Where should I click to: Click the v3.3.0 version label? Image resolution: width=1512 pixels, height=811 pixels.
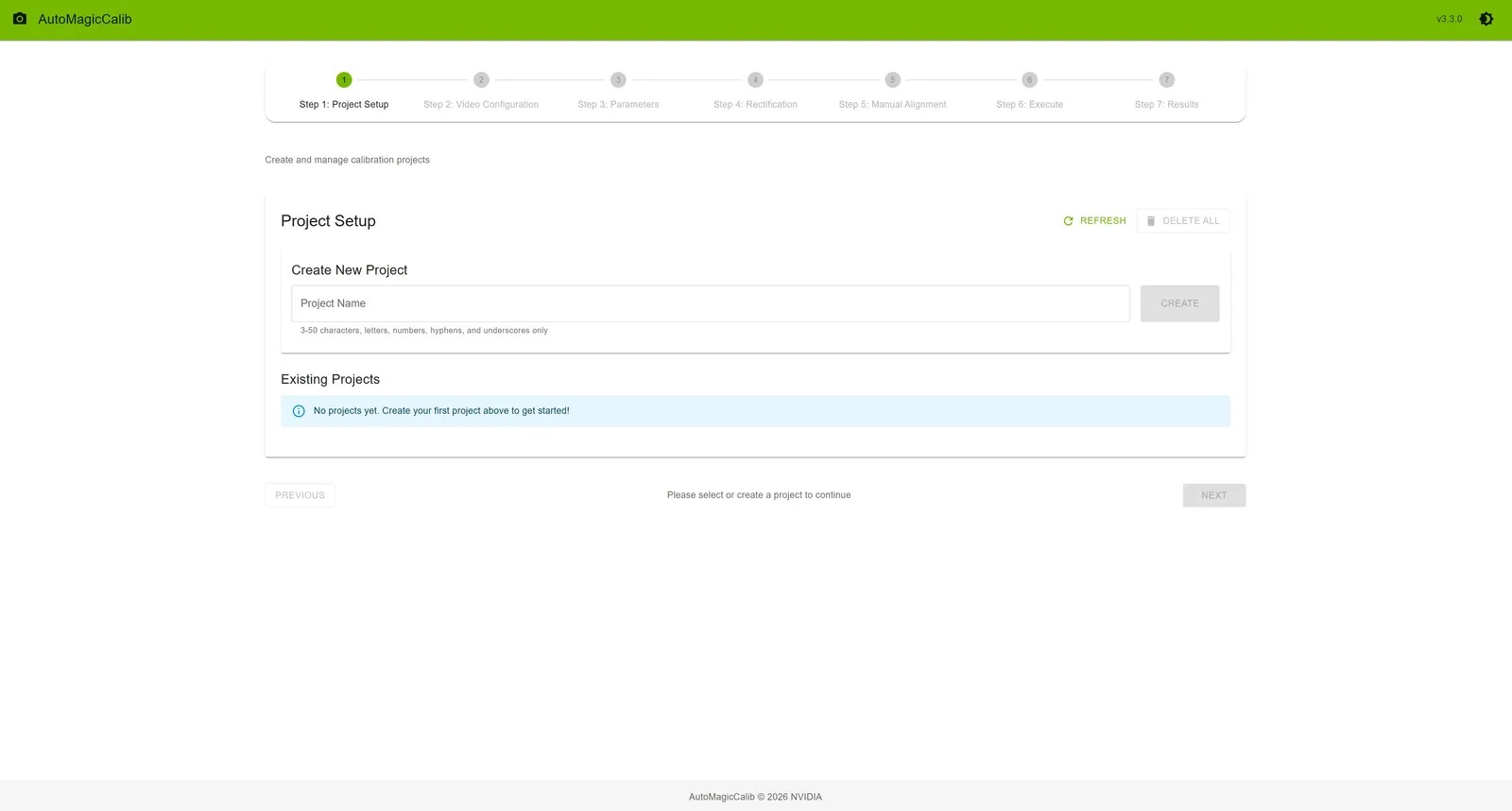[x=1449, y=19]
